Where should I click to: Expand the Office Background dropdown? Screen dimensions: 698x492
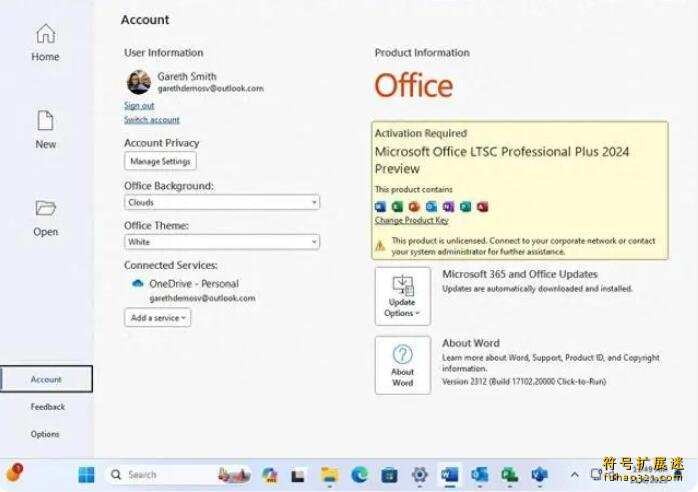tap(222, 202)
